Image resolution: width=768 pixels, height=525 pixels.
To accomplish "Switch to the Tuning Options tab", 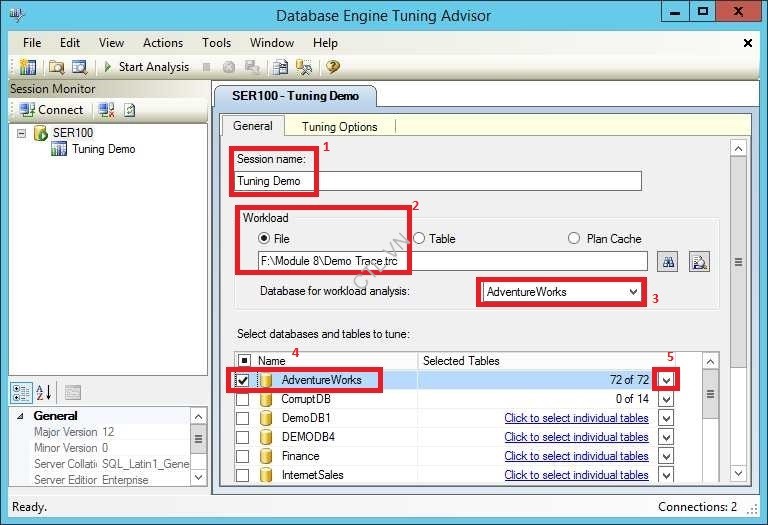I will [x=339, y=126].
